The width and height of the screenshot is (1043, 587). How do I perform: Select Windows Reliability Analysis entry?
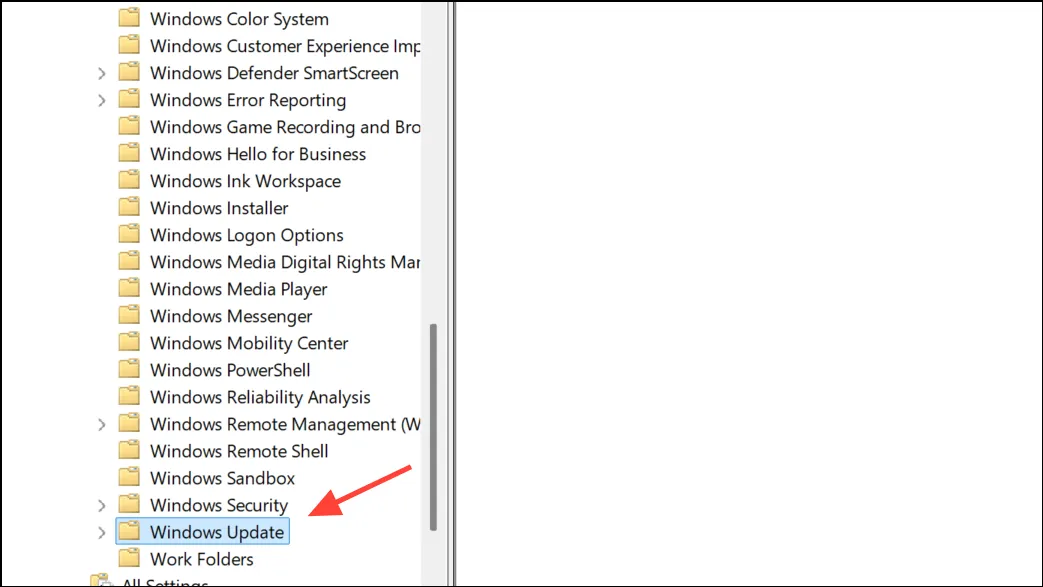tap(260, 397)
